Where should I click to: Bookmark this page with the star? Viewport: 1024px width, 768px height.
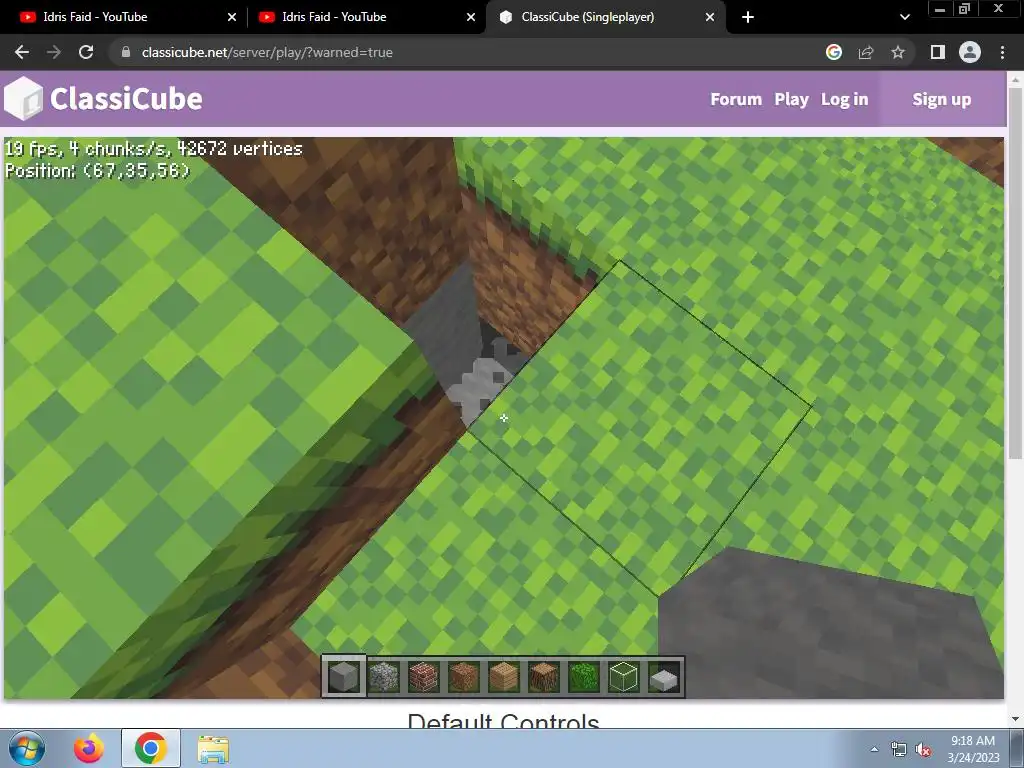[x=898, y=52]
